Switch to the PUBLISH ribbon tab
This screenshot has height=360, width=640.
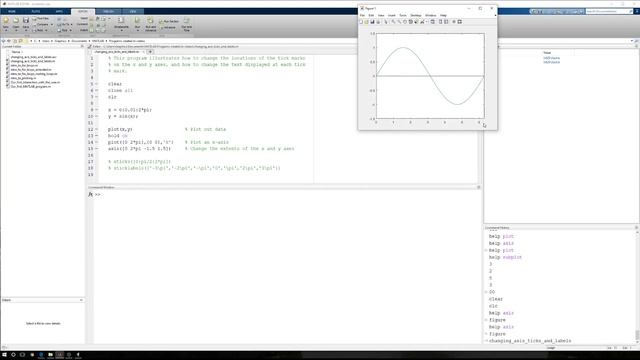[108, 11]
